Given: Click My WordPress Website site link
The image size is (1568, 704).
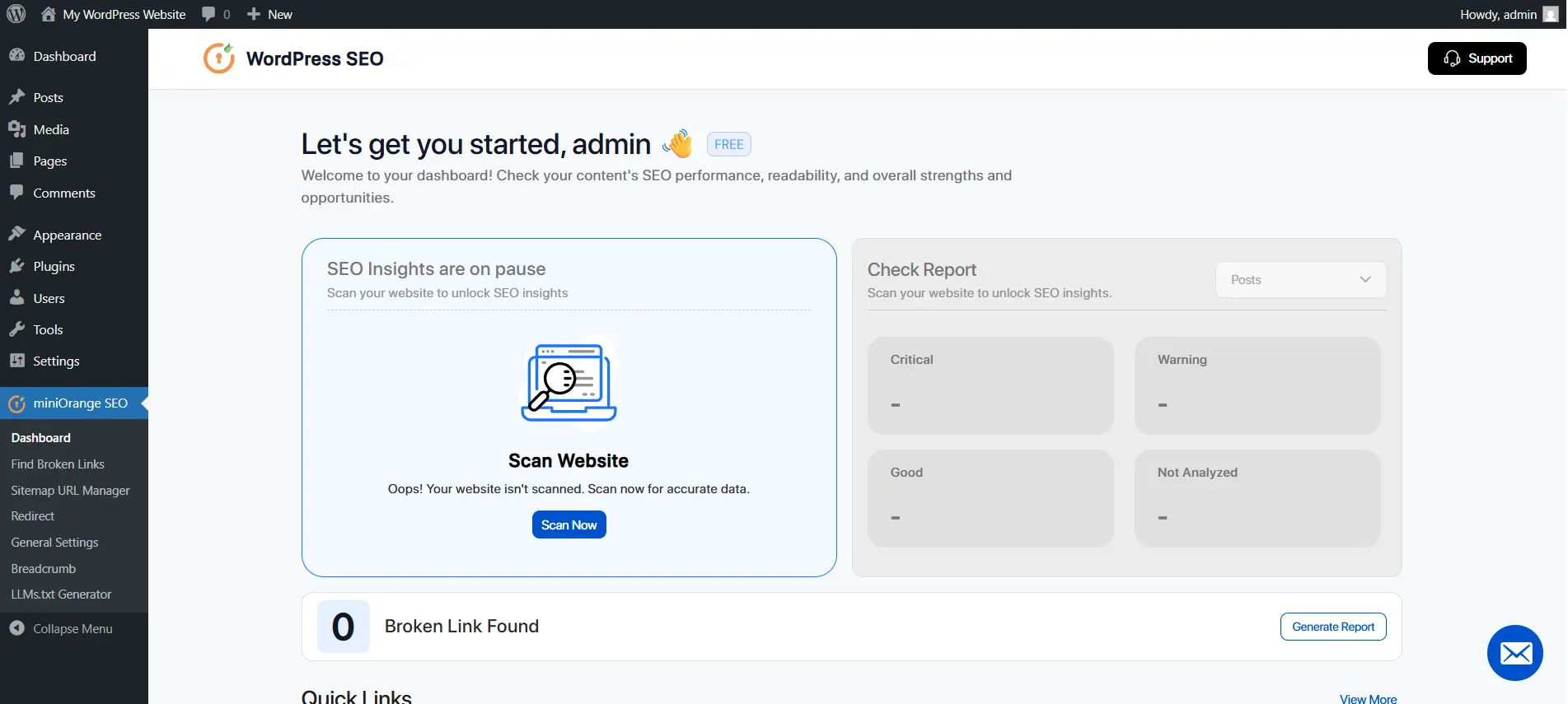Looking at the screenshot, I should point(124,14).
